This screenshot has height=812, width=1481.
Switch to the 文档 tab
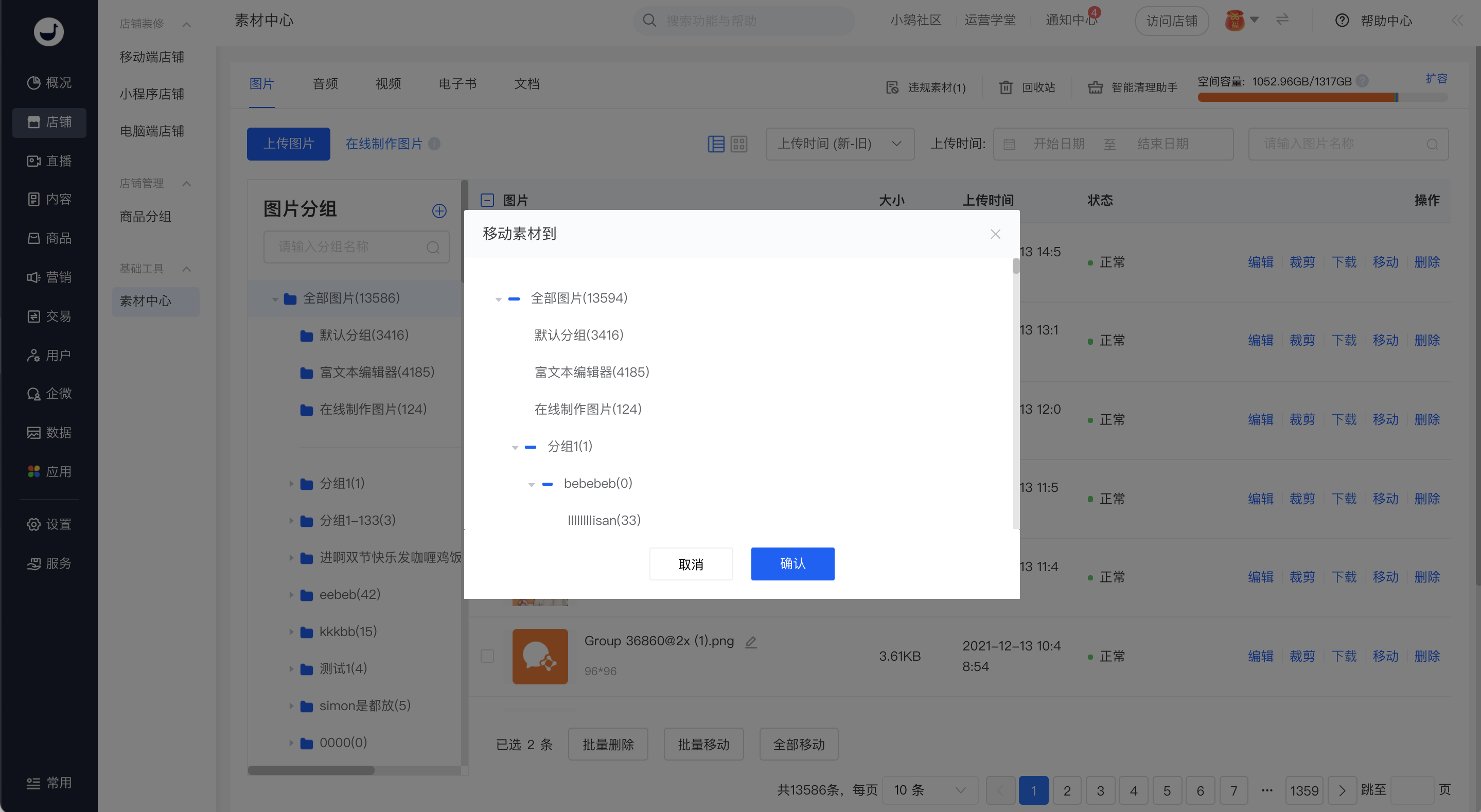pyautogui.click(x=526, y=84)
